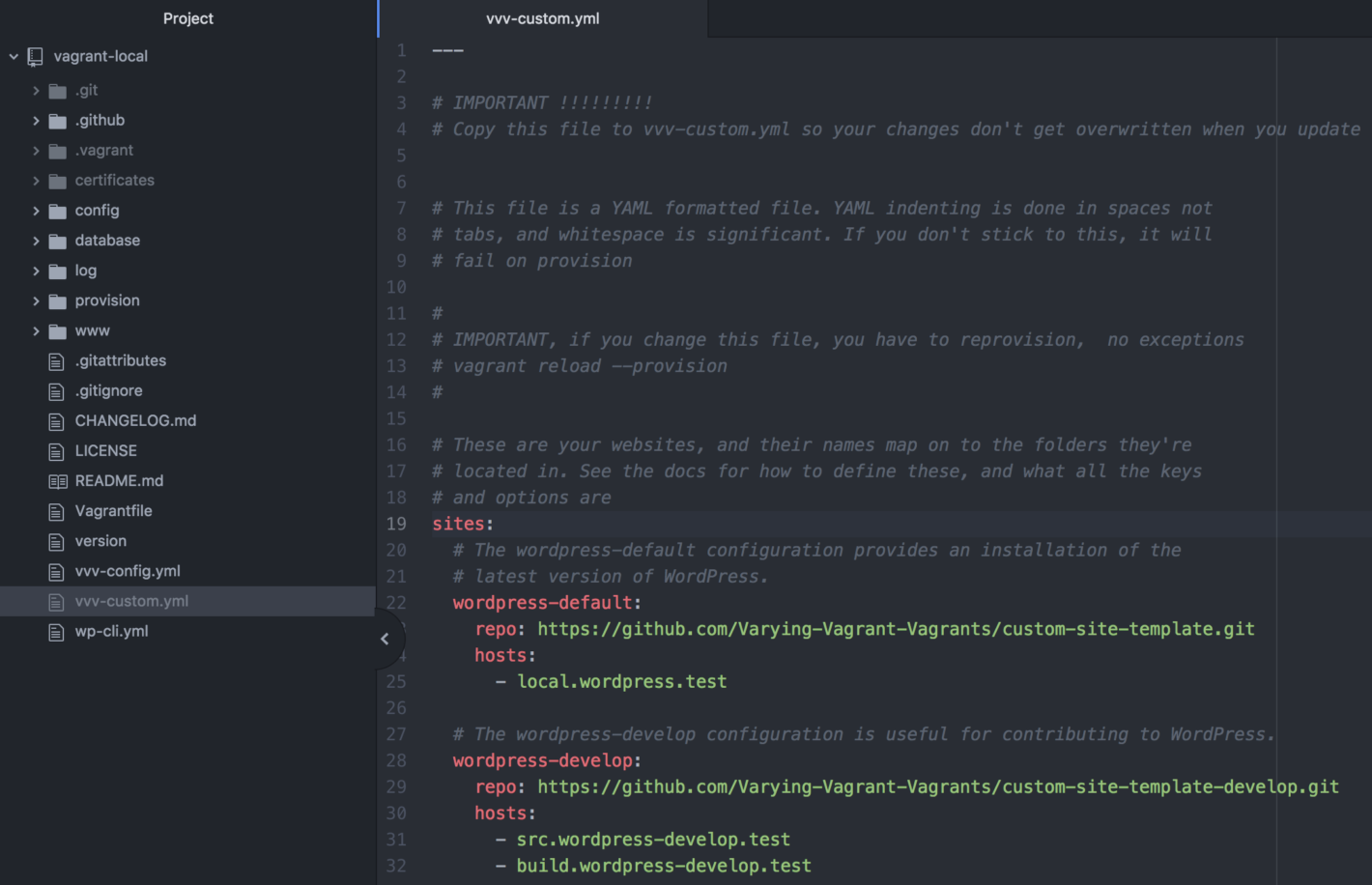Click the Vagrantfile file icon
The height and width of the screenshot is (885, 1372).
(56, 510)
